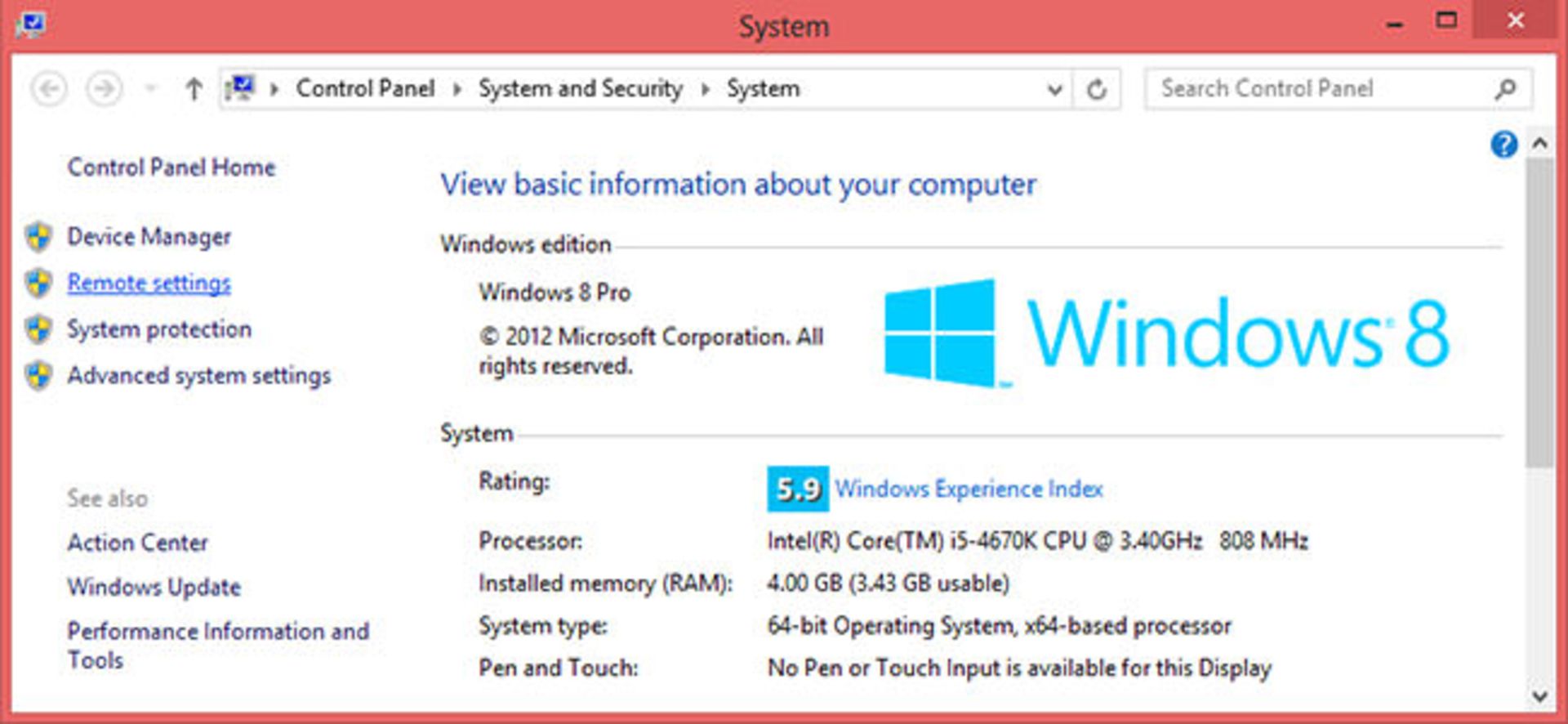Select the "64-bit Operating System" value

click(891, 626)
